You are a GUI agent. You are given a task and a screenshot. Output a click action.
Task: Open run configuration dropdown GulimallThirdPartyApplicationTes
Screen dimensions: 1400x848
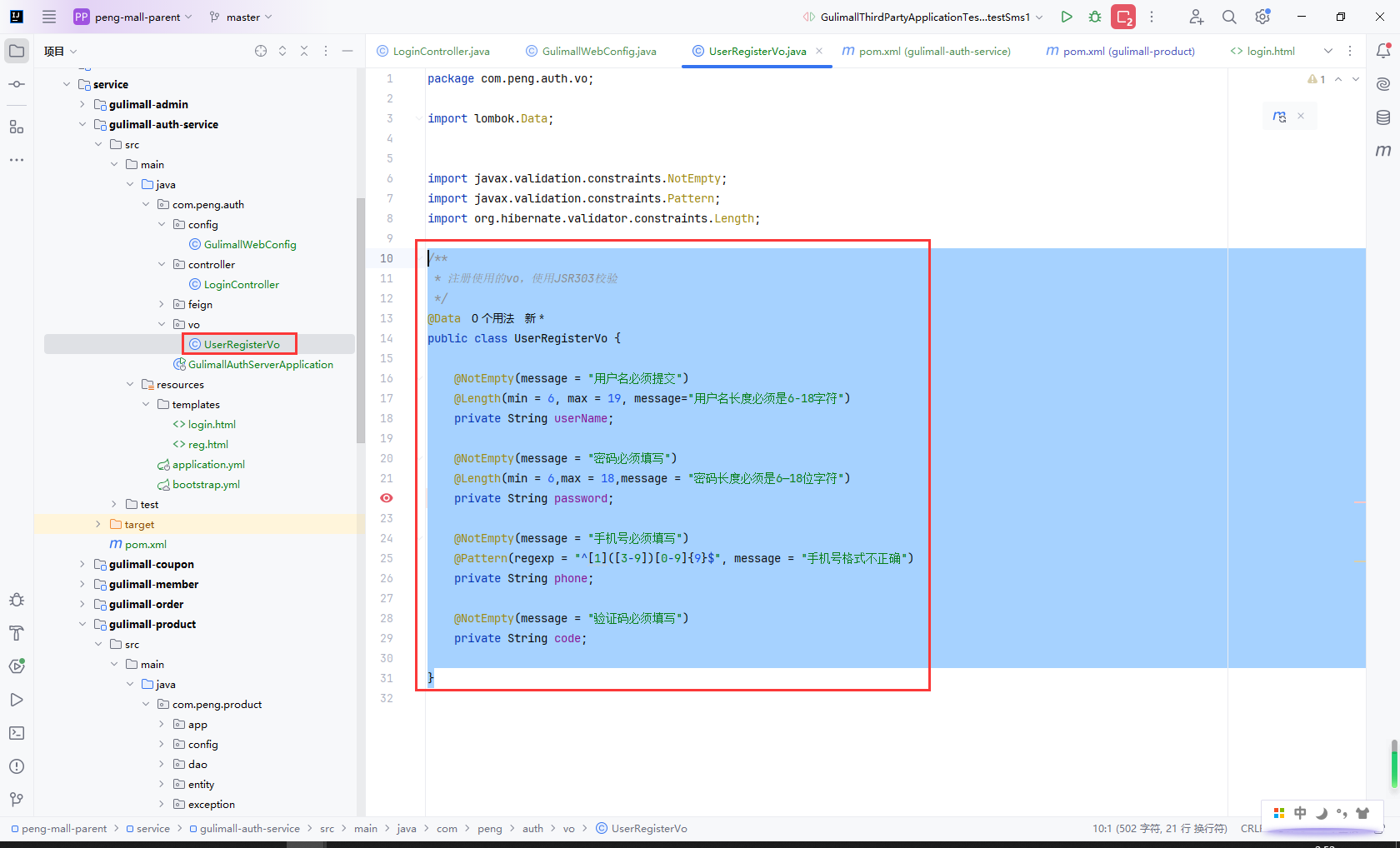point(922,17)
